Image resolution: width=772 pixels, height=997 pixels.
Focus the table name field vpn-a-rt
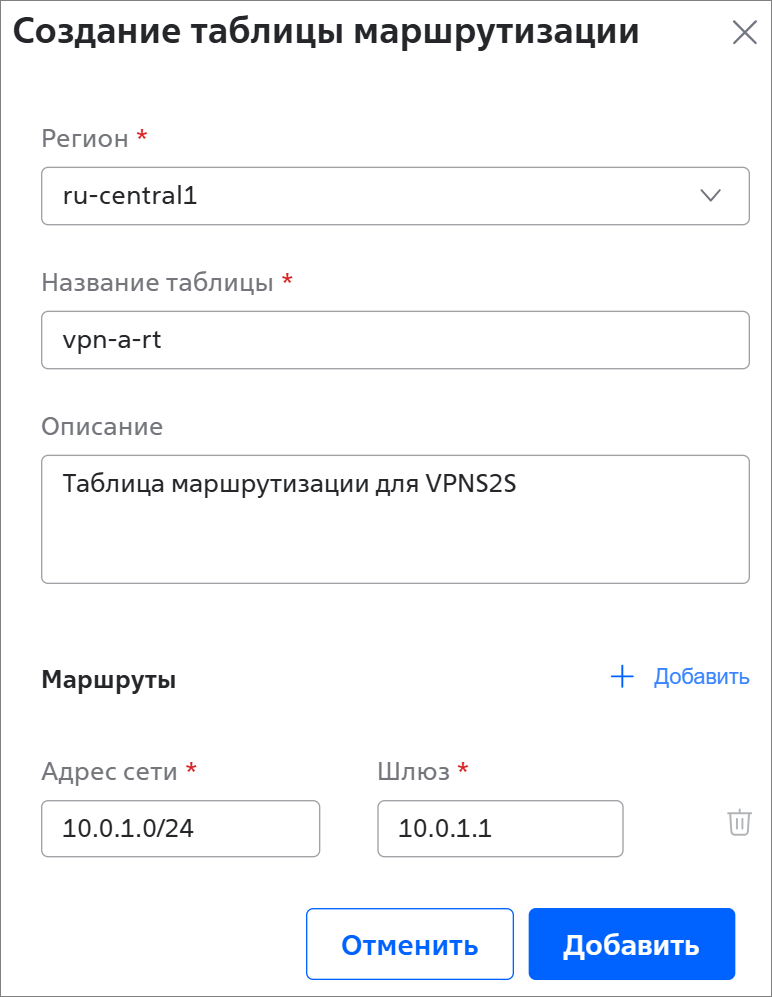396,340
